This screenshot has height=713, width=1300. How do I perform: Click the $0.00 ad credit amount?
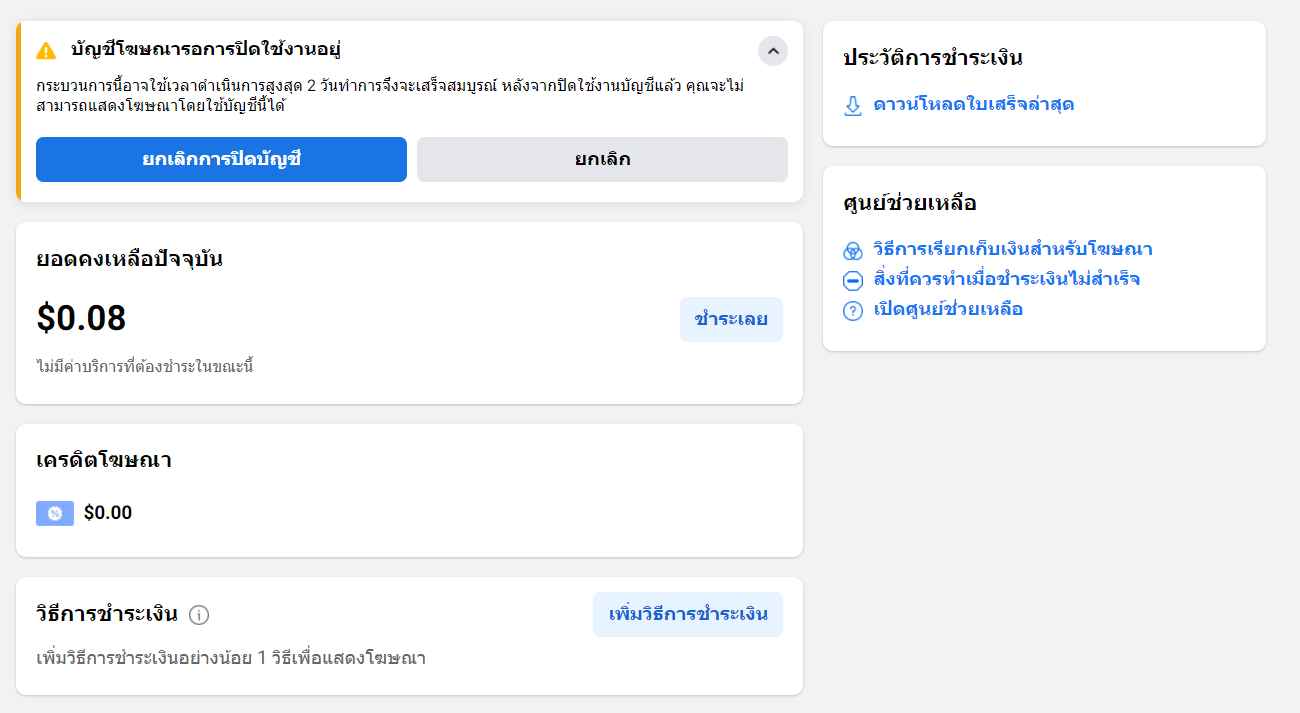(108, 513)
